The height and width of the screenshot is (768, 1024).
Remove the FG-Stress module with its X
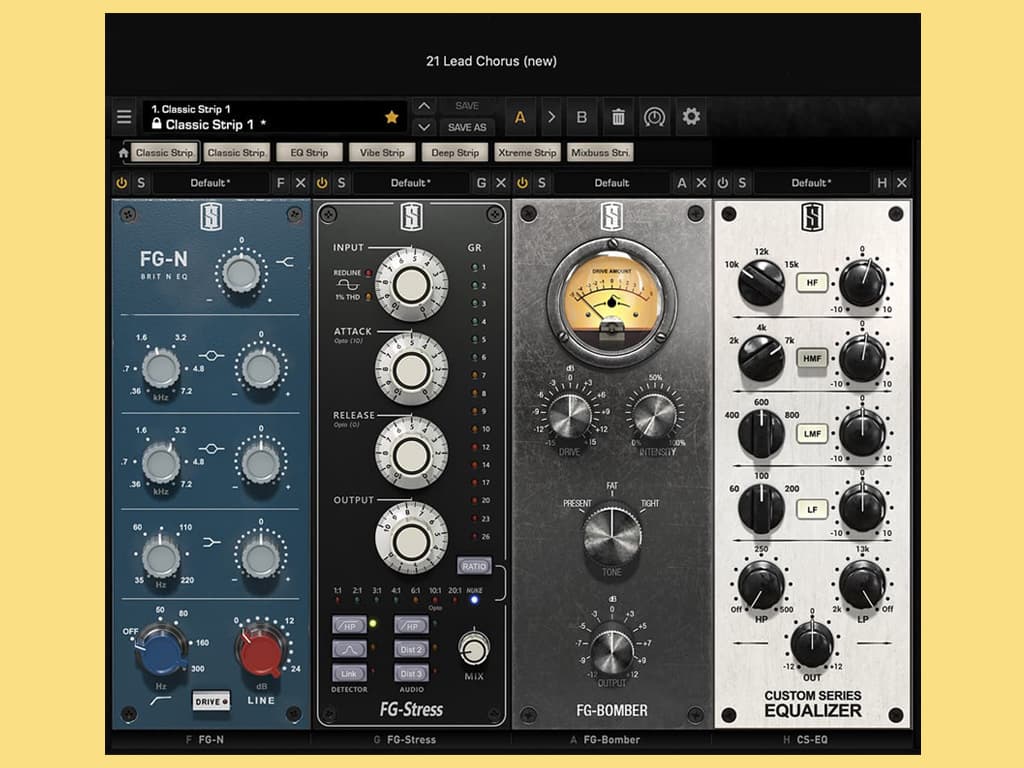[501, 183]
